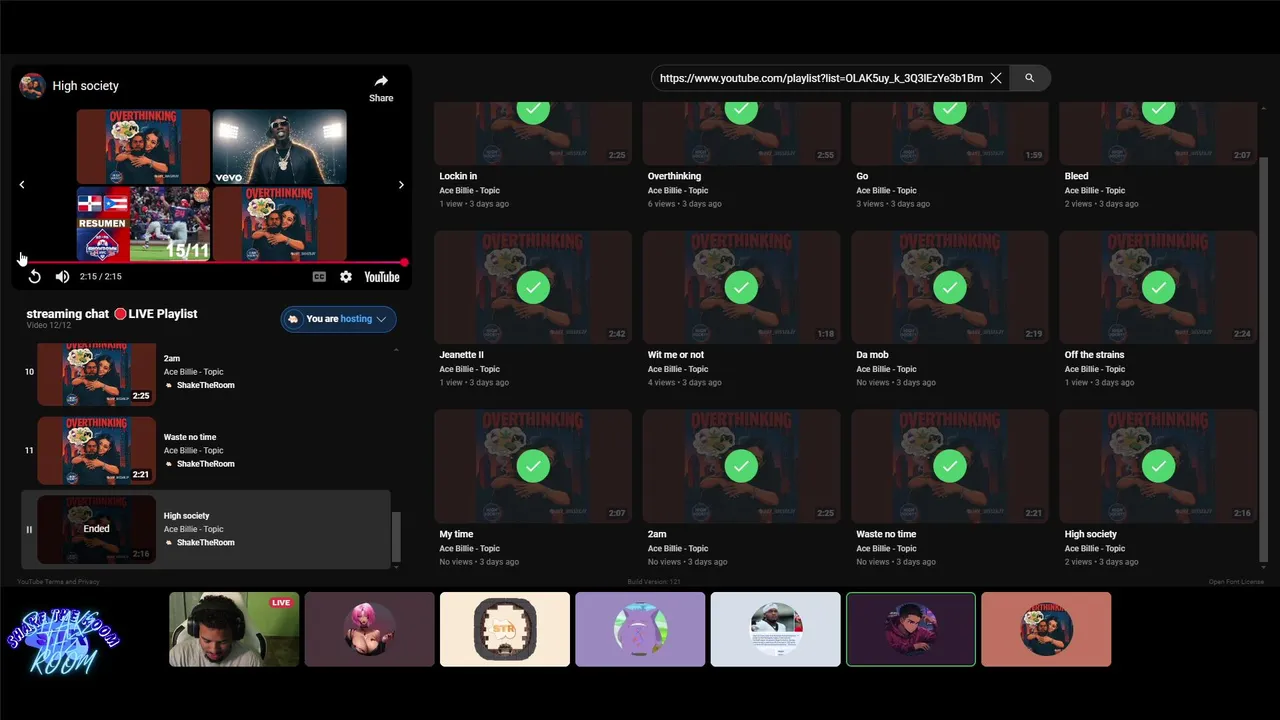Screen dimensions: 1280x720
Task: Toggle closed captions CC button
Action: tap(319, 277)
